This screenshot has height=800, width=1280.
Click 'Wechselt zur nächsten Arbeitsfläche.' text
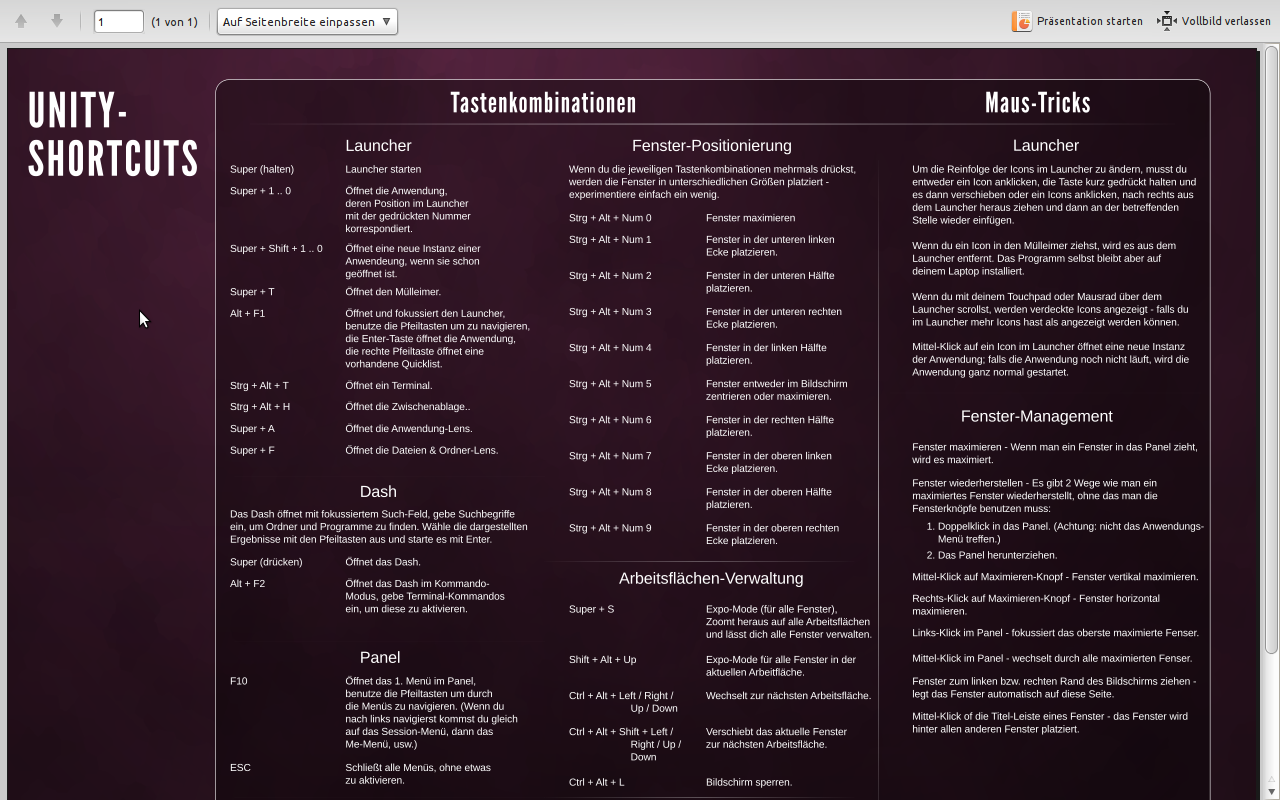pos(789,695)
